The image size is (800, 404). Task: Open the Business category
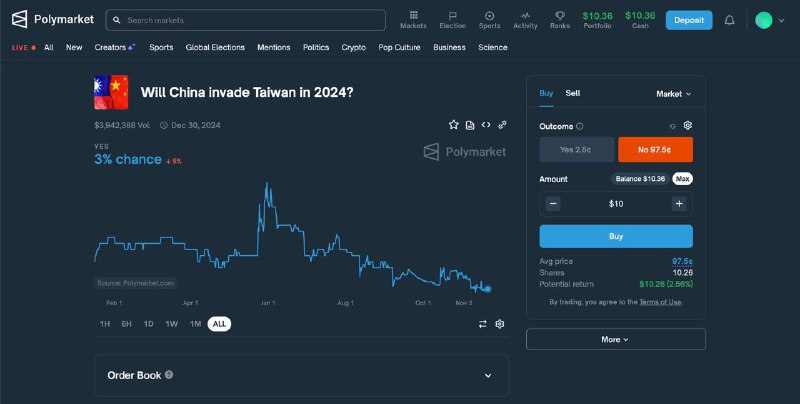(x=449, y=47)
